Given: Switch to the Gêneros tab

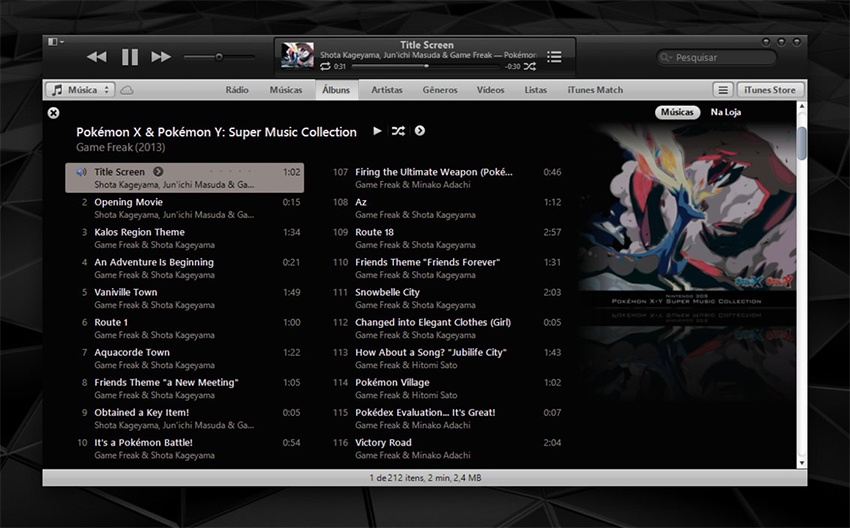Looking at the screenshot, I should pyautogui.click(x=440, y=90).
